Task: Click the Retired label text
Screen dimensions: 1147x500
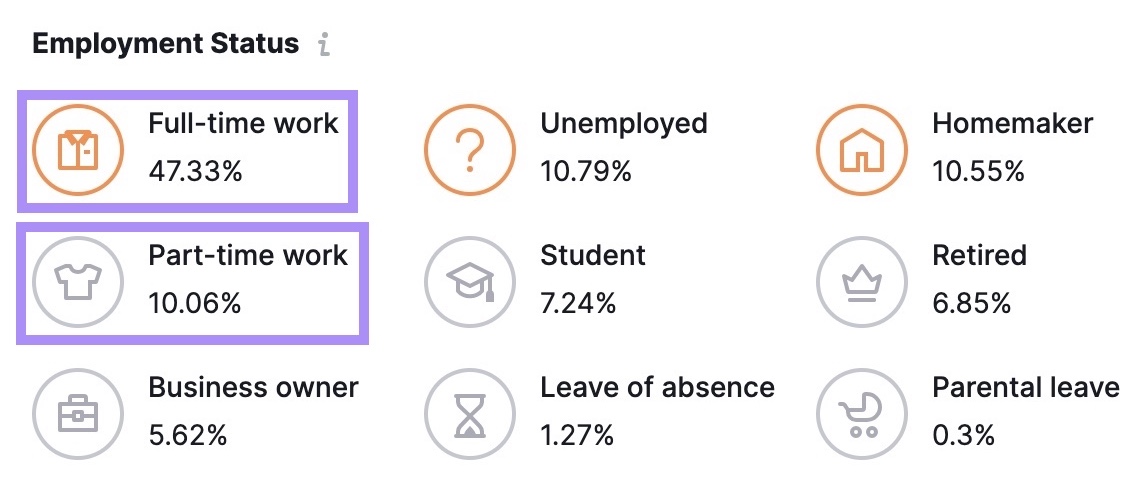Action: (979, 255)
